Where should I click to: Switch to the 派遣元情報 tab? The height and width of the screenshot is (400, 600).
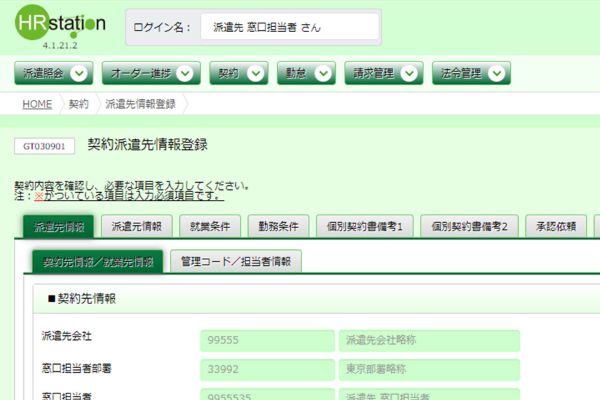pos(136,227)
